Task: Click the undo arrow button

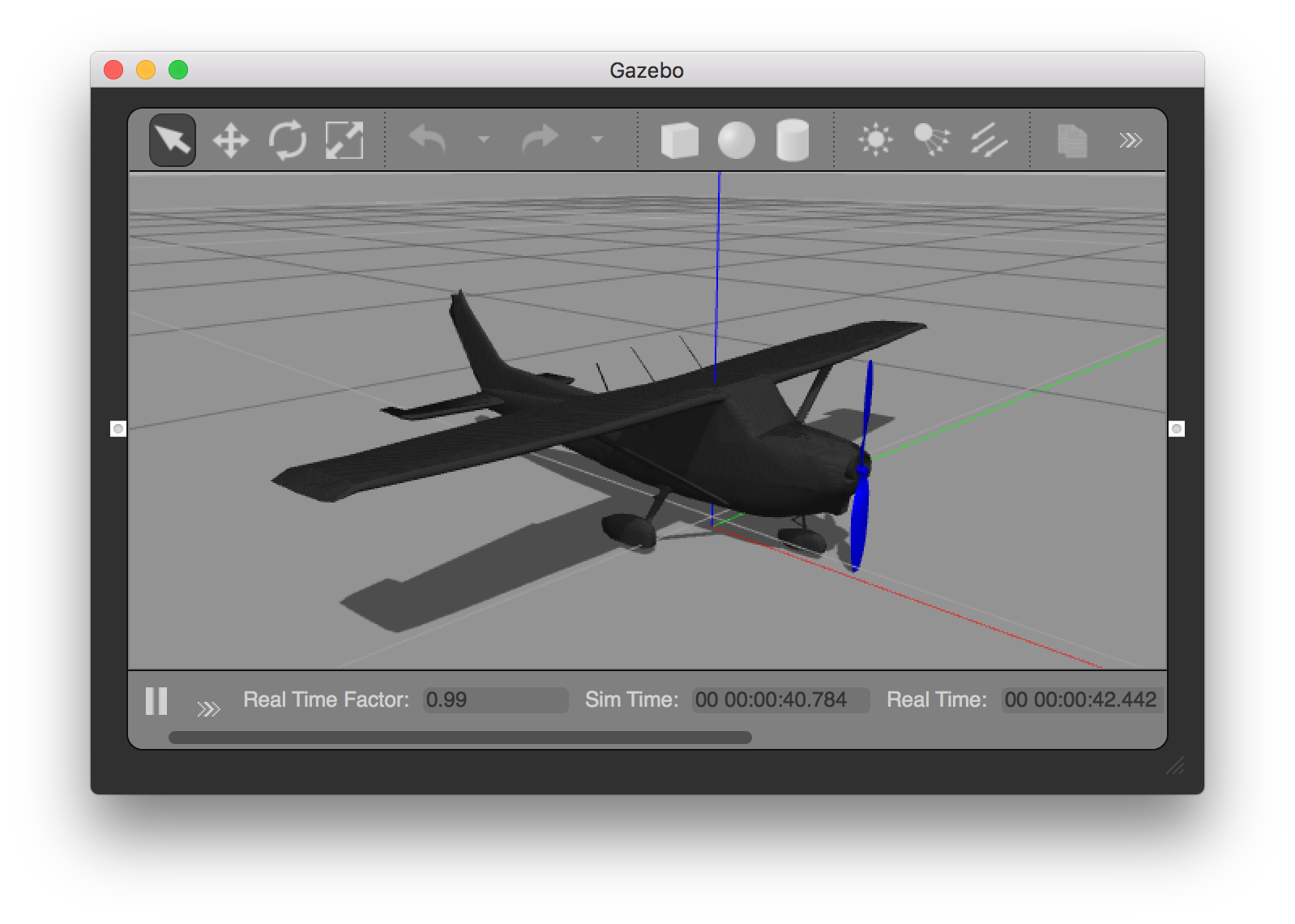Action: coord(428,139)
